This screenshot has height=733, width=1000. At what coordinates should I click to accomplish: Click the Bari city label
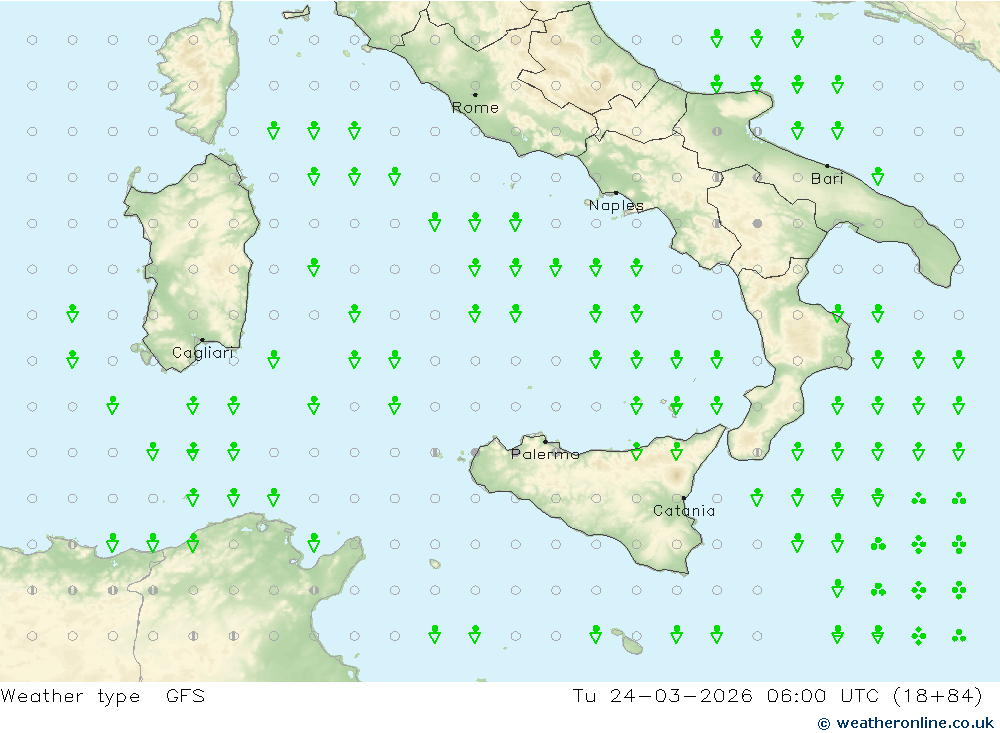[827, 179]
